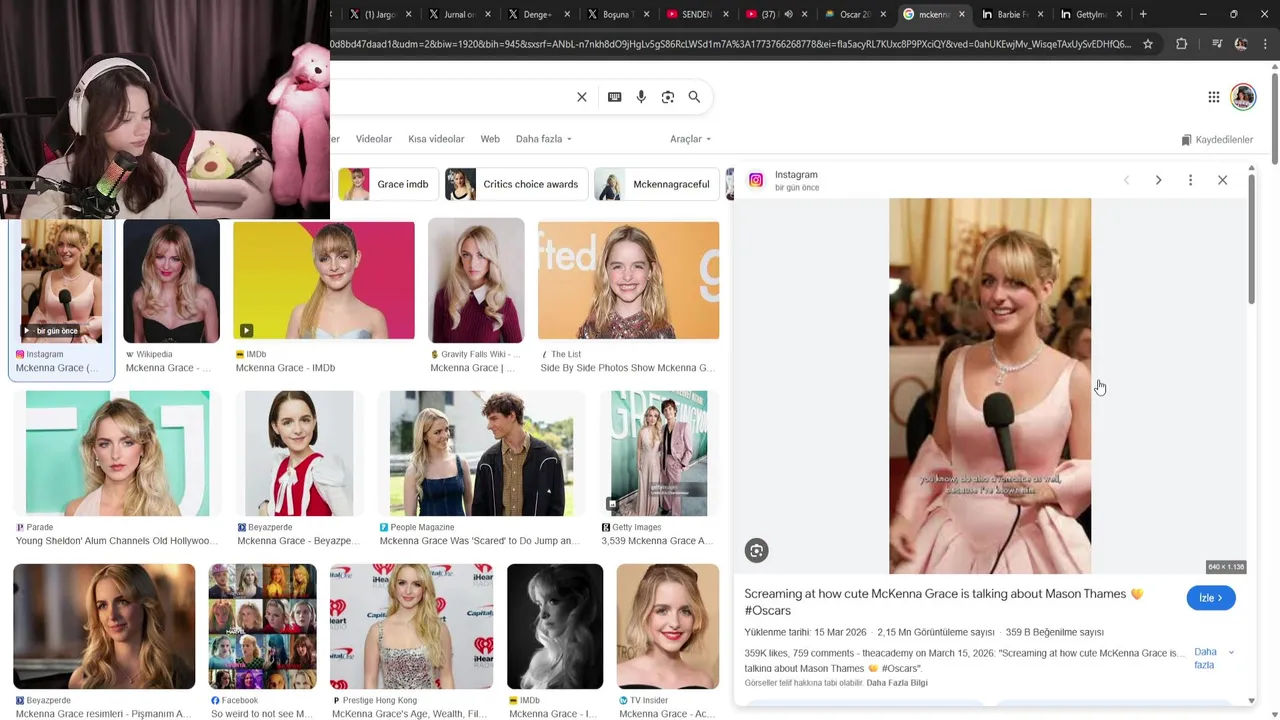Open a new browser tab with plus icon
1280x720 pixels.
1143,14
